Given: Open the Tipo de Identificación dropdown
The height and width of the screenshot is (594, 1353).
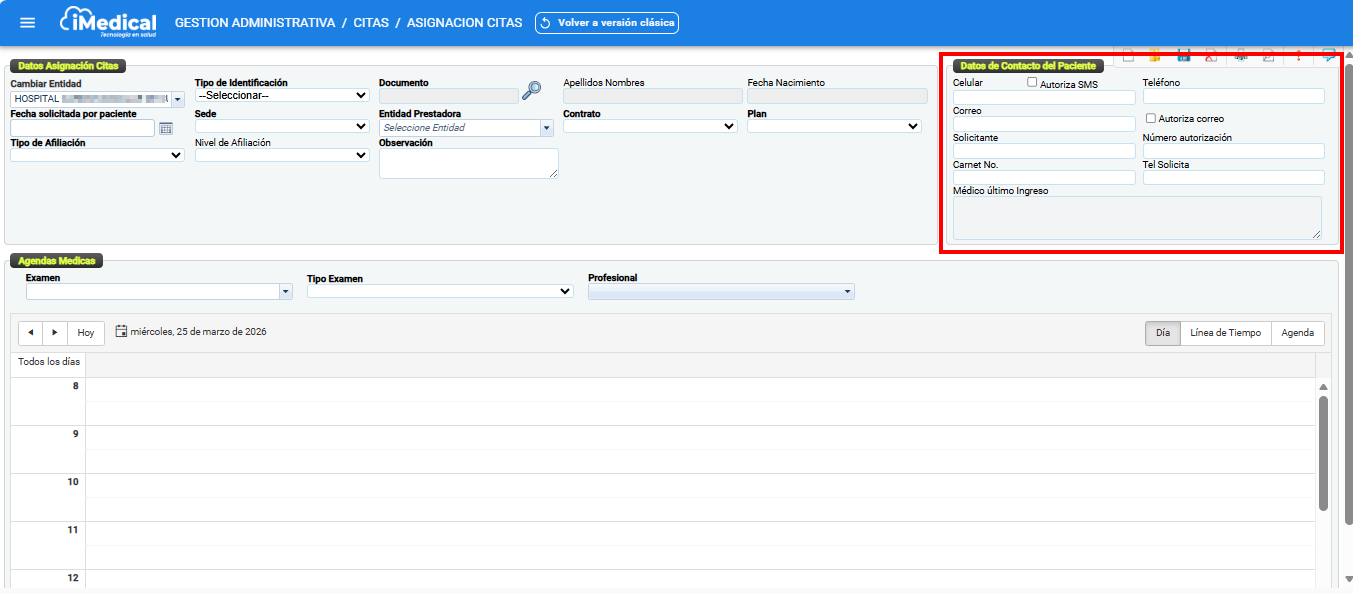Looking at the screenshot, I should (283, 96).
